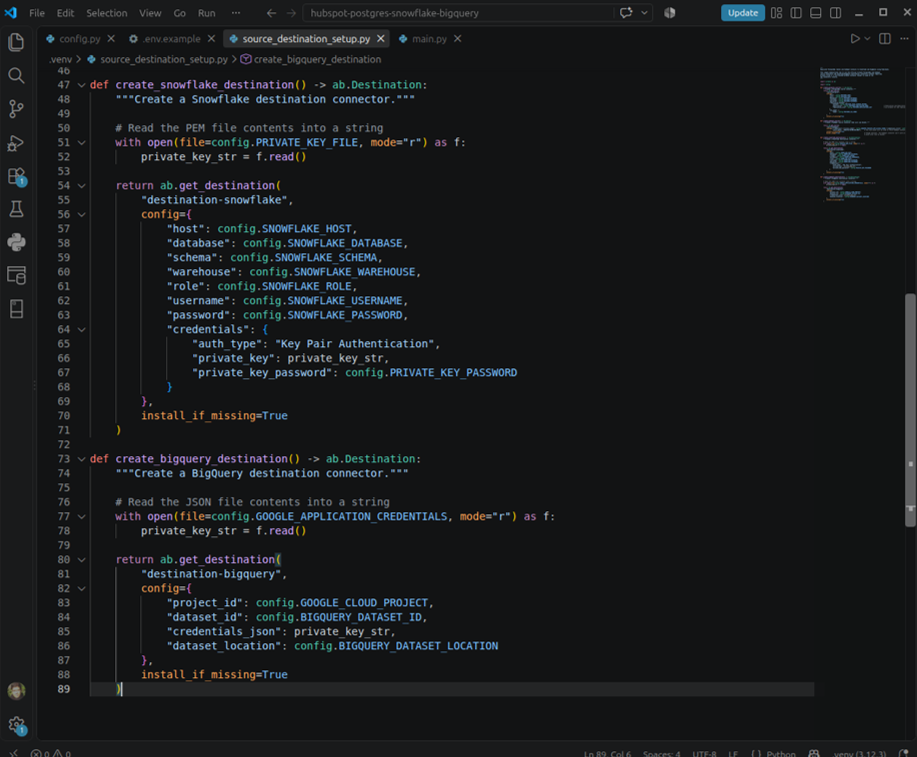Run the Python file with the play icon
Screen dimensions: 917x757
coord(855,39)
